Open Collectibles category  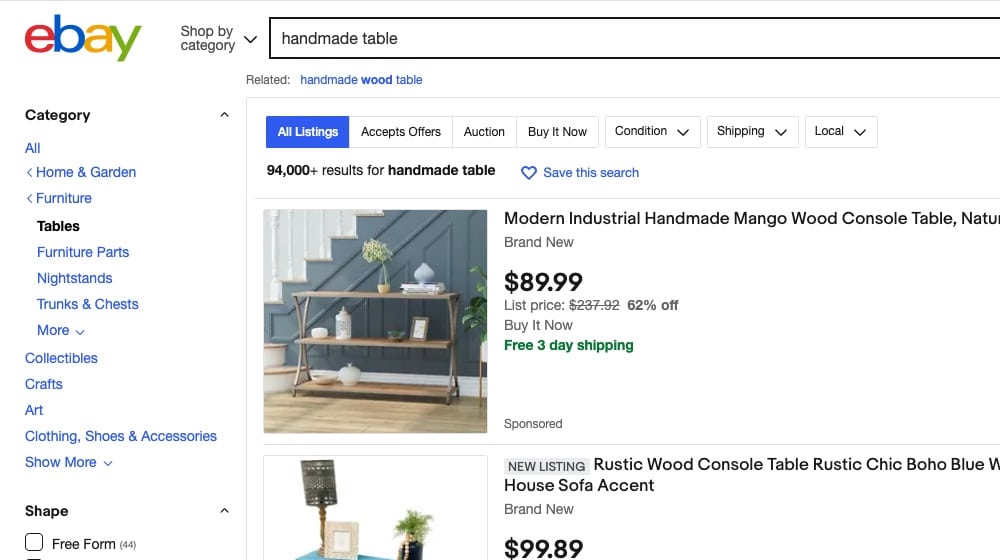coord(61,358)
